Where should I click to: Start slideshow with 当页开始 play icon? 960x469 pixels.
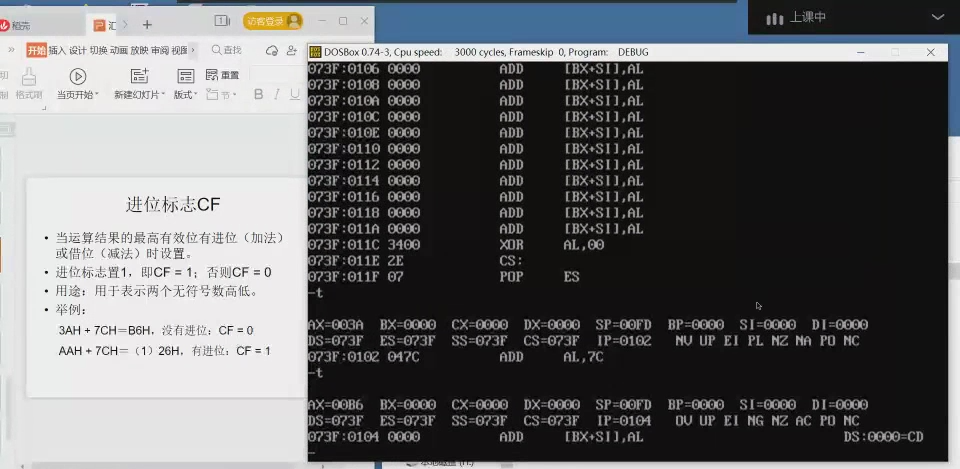tap(78, 76)
